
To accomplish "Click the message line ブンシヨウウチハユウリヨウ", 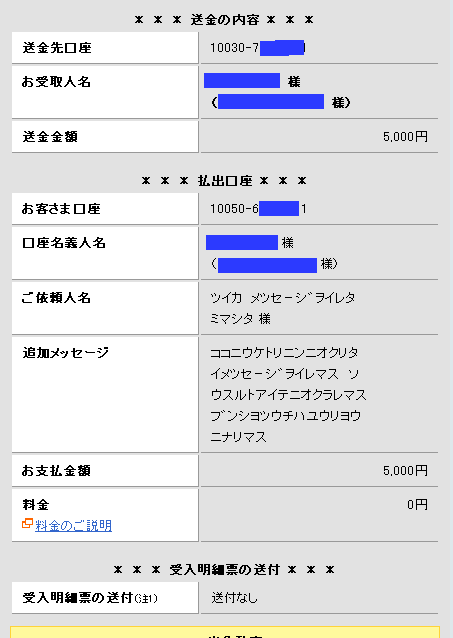I will pyautogui.click(x=285, y=416).
